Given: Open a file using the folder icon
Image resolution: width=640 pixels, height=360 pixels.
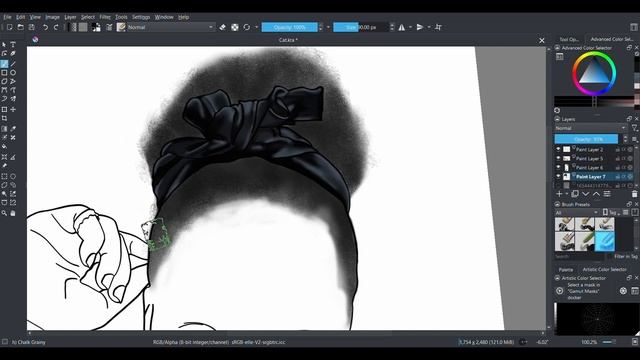Looking at the screenshot, I should click(20, 27).
